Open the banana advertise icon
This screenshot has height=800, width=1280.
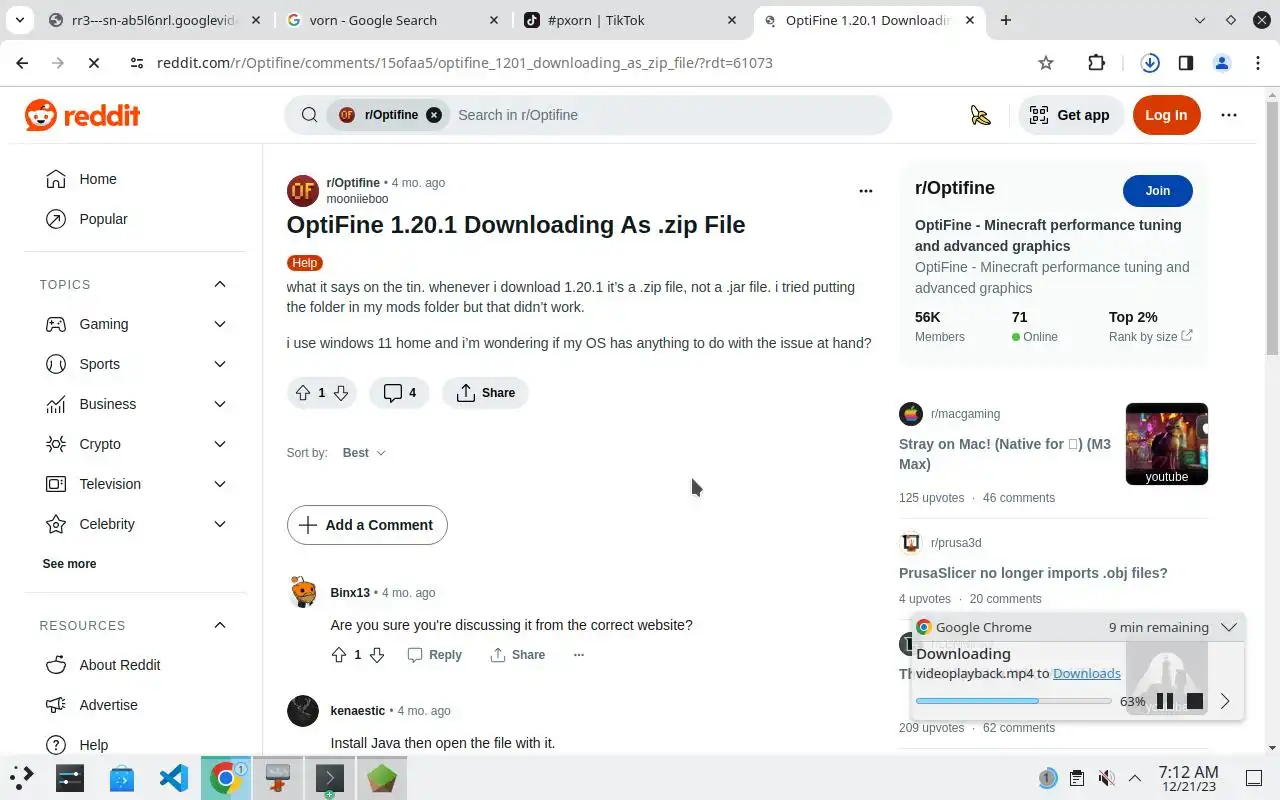pyautogui.click(x=980, y=115)
